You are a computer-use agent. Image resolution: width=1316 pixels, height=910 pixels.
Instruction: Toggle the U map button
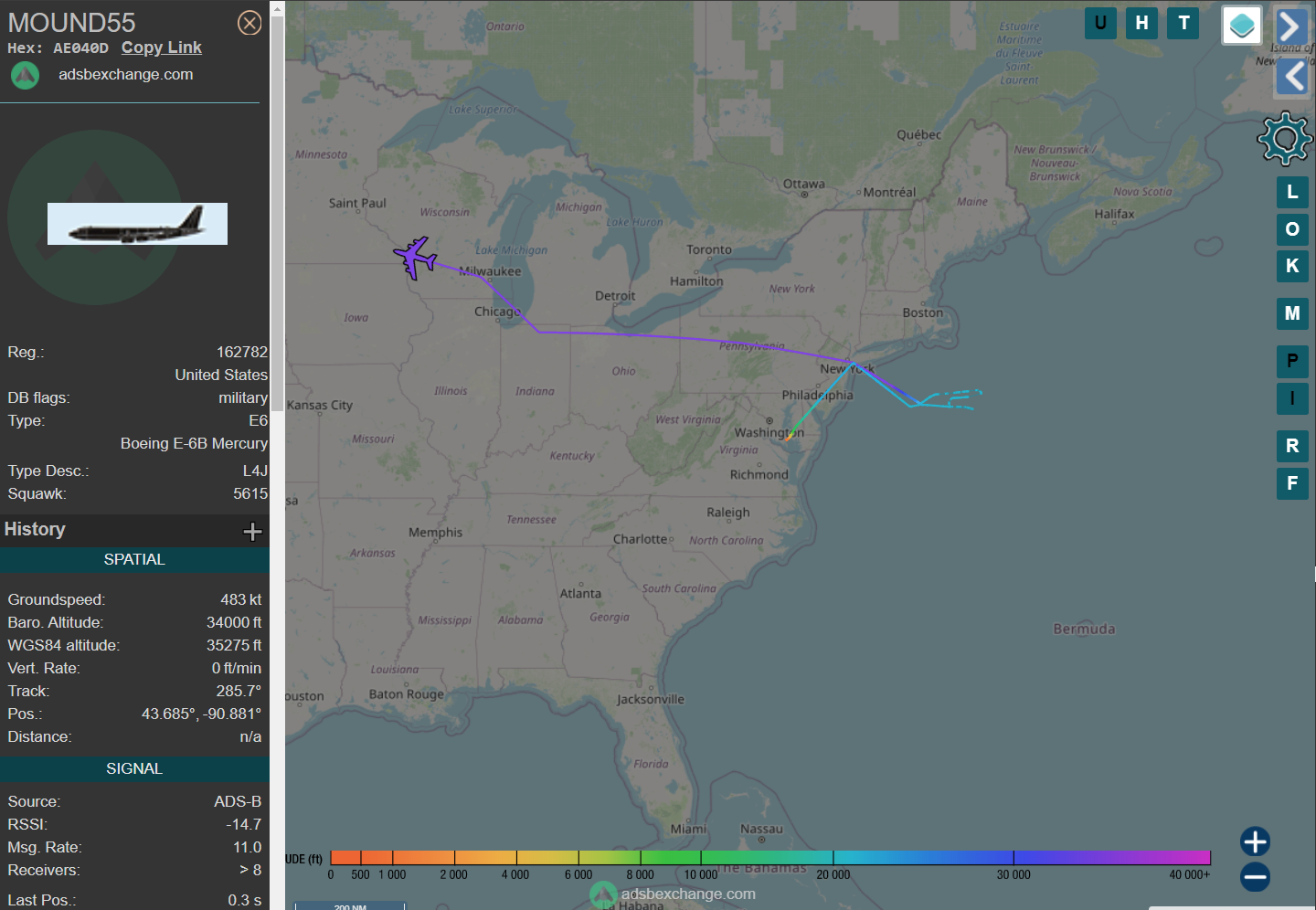pyautogui.click(x=1100, y=23)
